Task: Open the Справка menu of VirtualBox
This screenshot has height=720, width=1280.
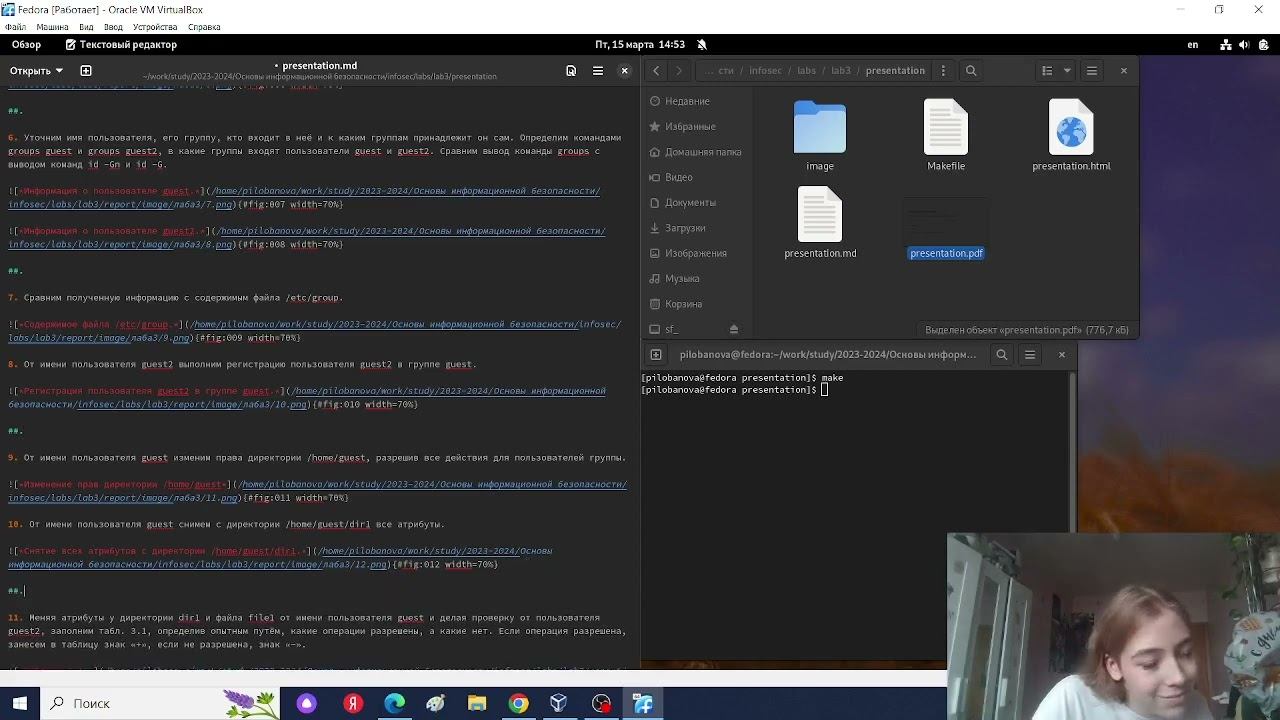Action: 204,27
